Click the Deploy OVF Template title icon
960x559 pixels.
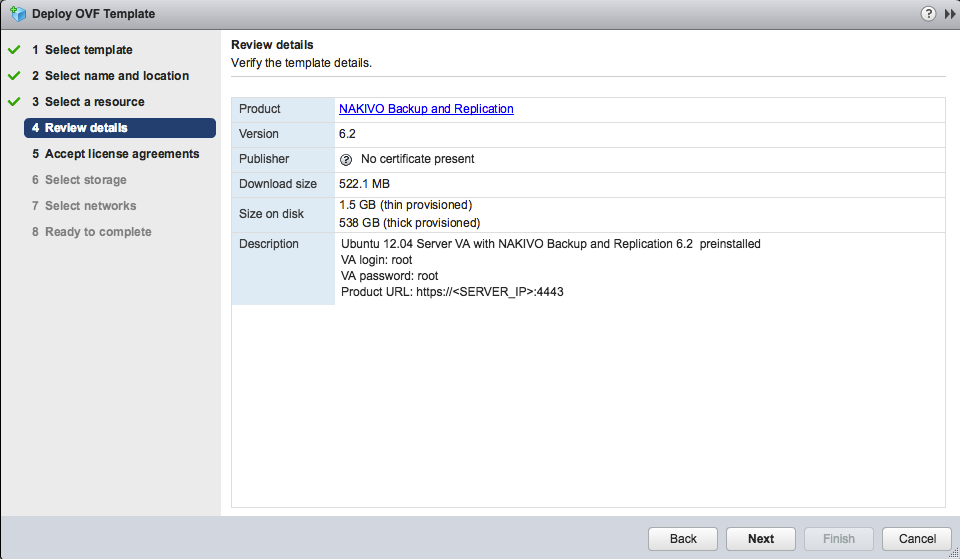click(17, 14)
